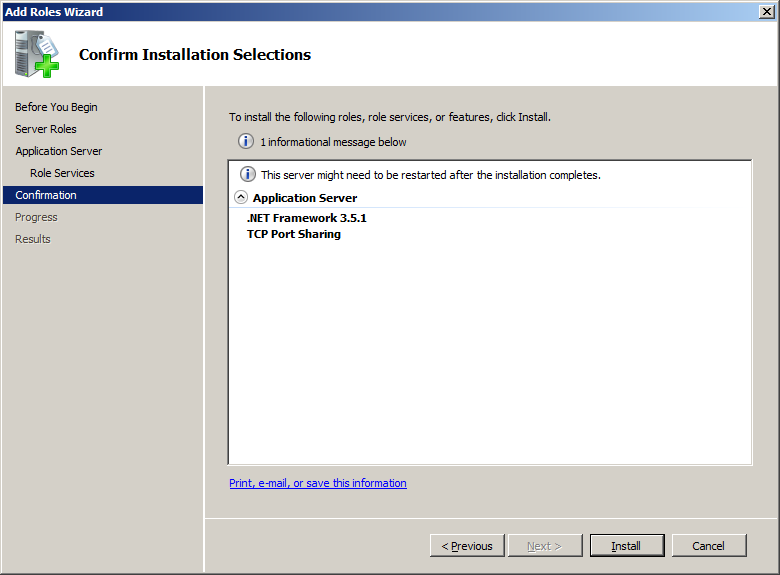Image resolution: width=780 pixels, height=575 pixels.
Task: Click the server with green plus wizard icon
Action: click(37, 54)
